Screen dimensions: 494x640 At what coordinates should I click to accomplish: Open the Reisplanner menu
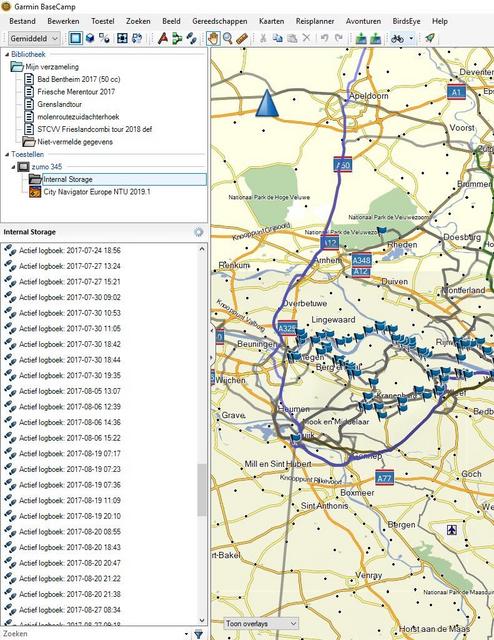315,21
